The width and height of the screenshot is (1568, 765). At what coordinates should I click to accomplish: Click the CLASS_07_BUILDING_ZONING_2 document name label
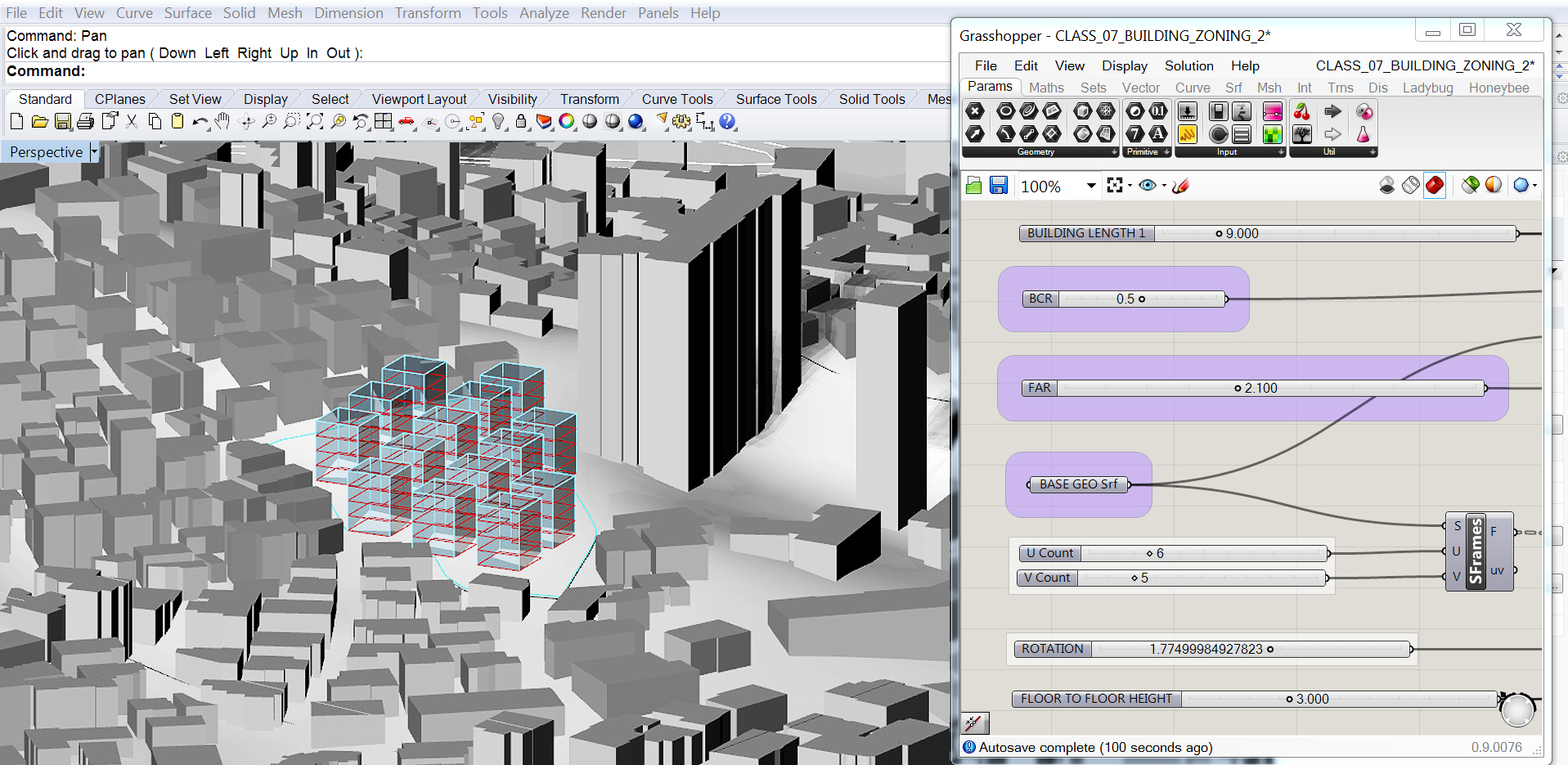tap(1424, 65)
